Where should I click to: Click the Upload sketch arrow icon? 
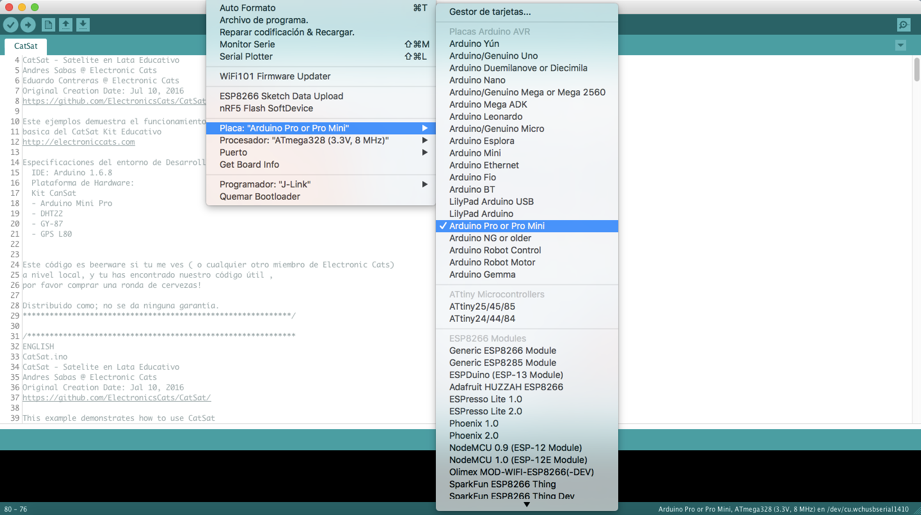(28, 25)
